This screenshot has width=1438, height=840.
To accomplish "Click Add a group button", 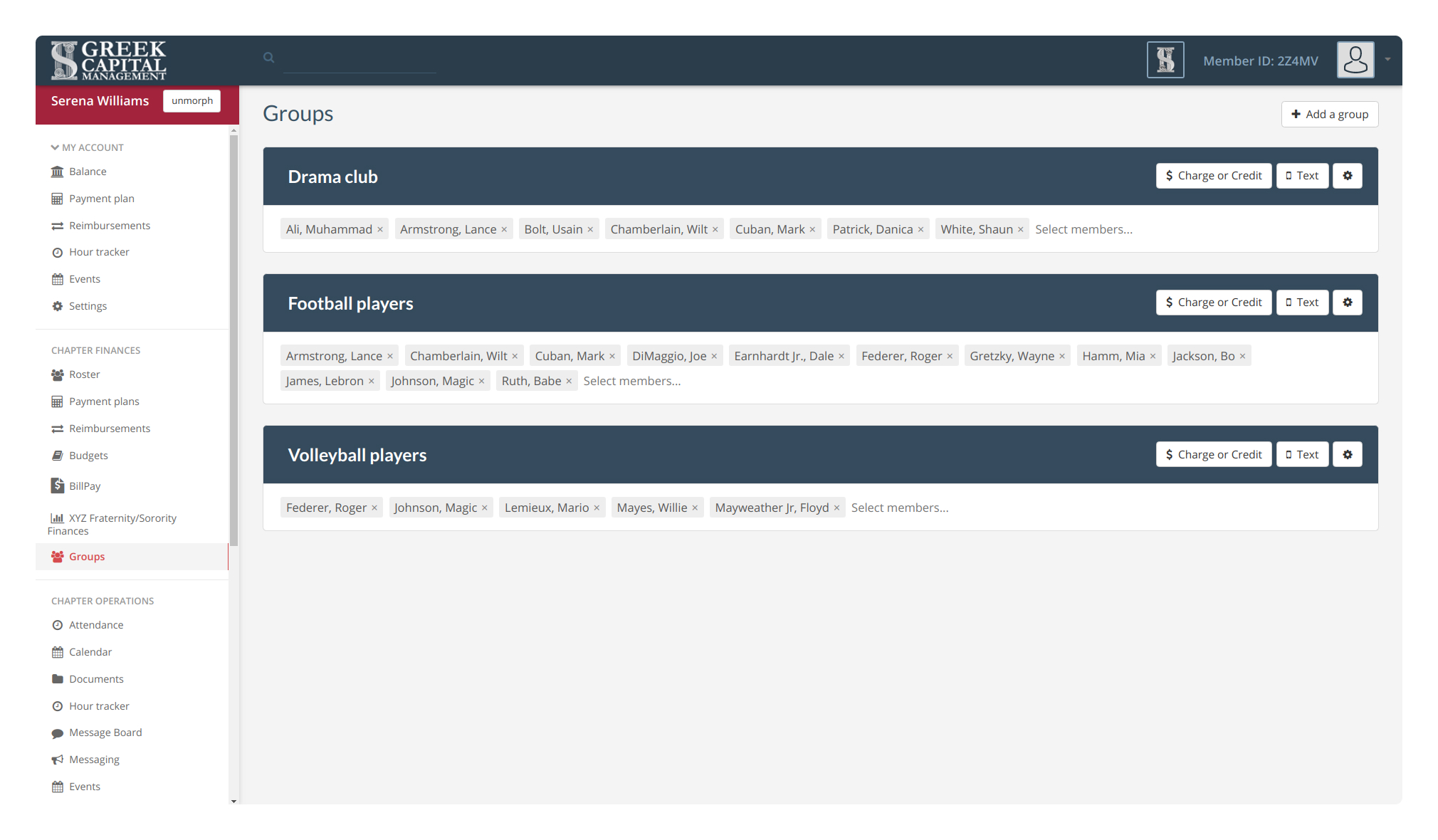I will tap(1330, 113).
